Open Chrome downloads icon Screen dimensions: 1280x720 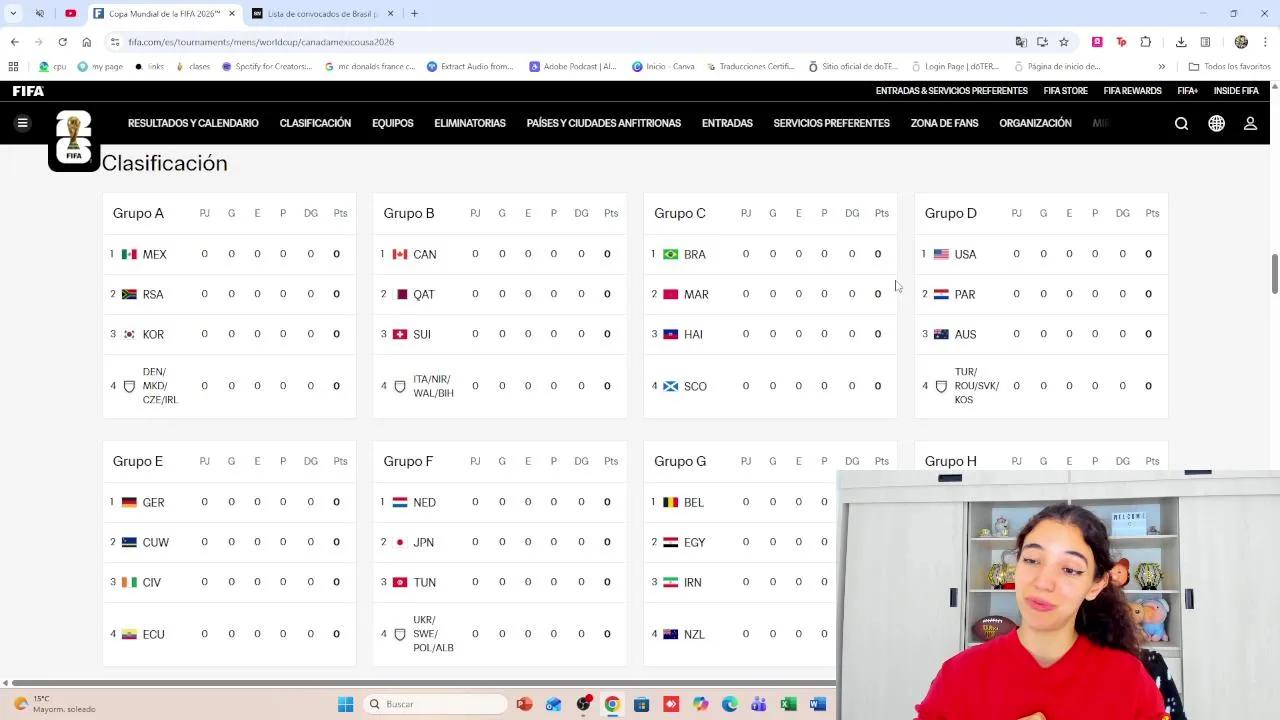[x=1181, y=42]
